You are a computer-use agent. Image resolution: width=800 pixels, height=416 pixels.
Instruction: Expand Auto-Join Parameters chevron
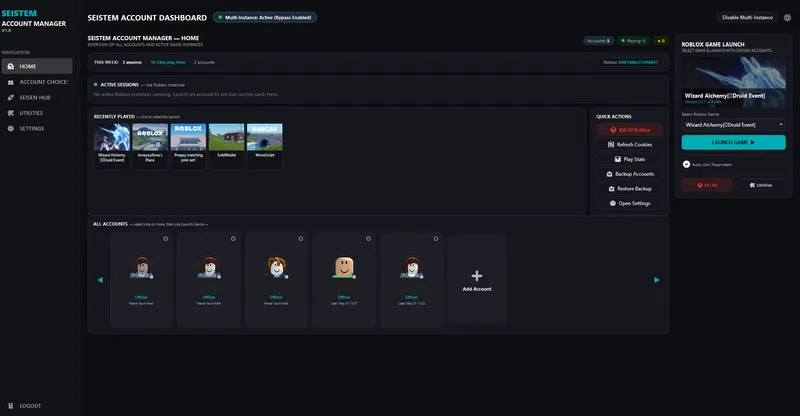(x=686, y=164)
